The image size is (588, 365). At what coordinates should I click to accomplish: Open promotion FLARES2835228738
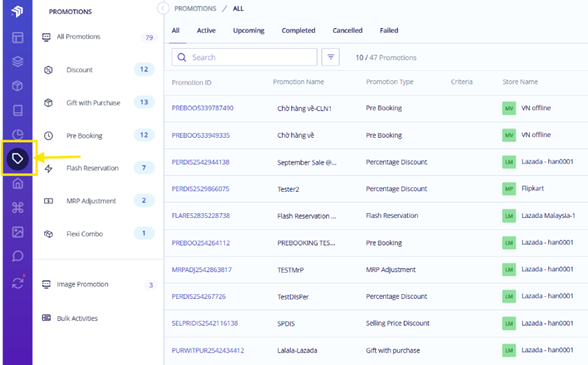click(201, 216)
